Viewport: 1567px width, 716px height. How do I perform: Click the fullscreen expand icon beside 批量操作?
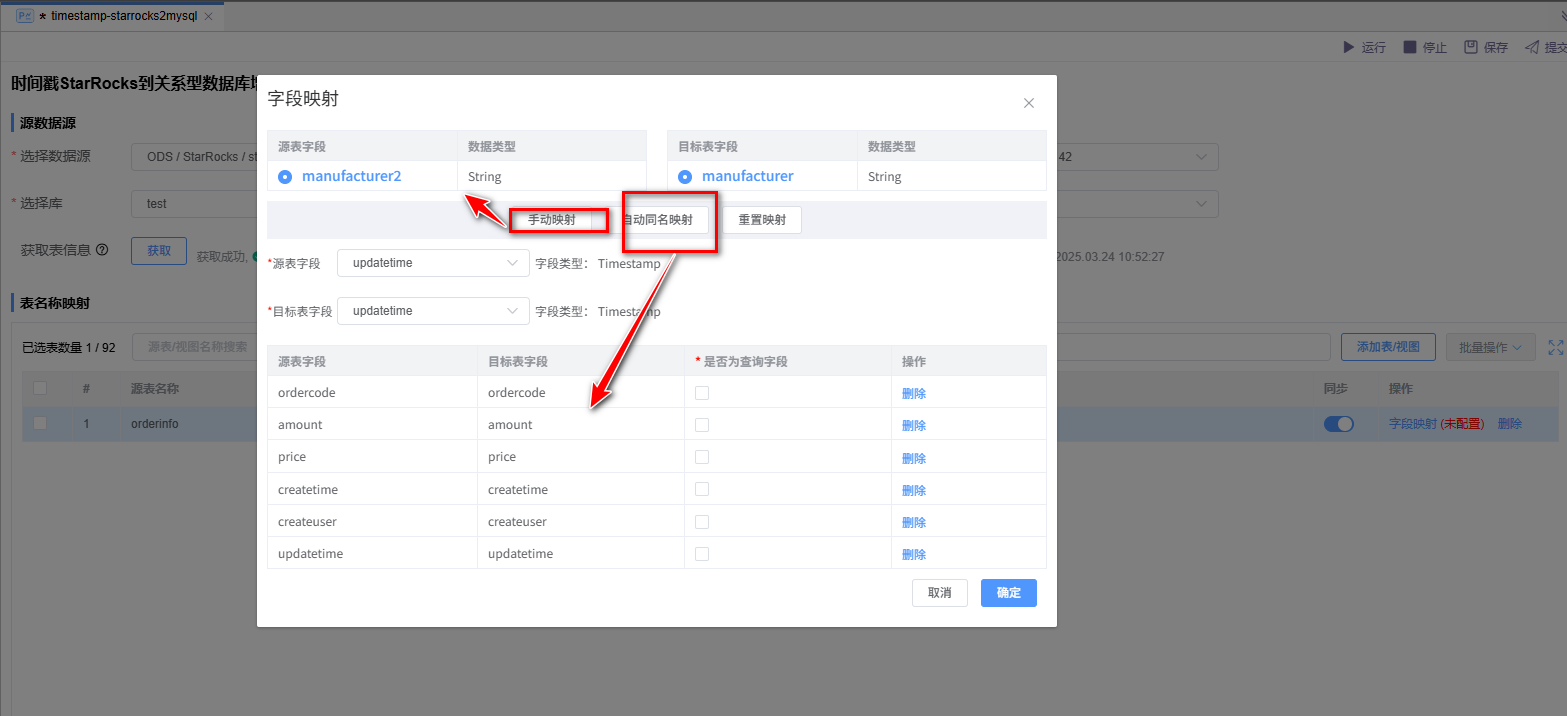(x=1555, y=347)
